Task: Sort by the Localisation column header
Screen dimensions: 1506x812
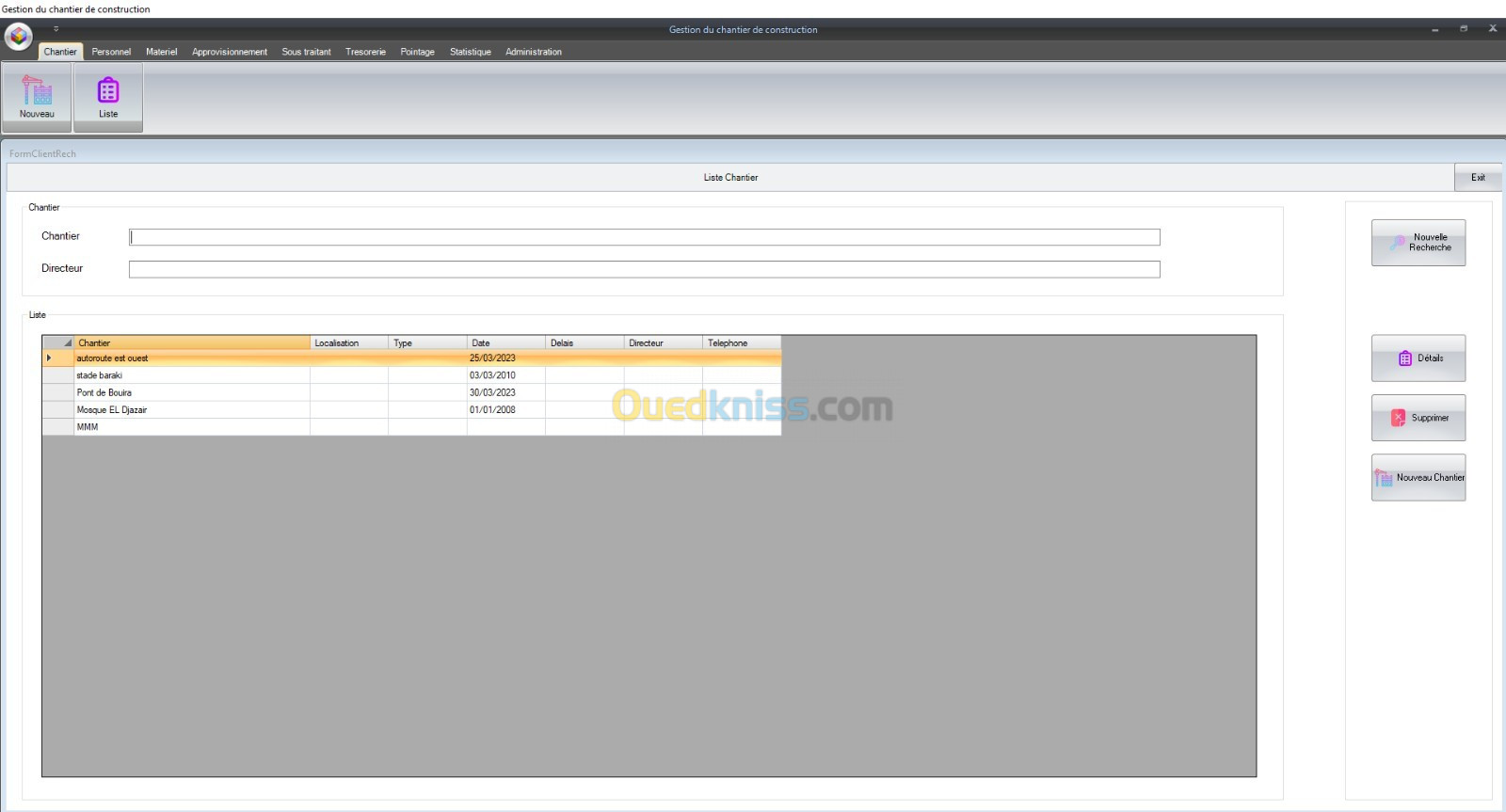Action: point(349,342)
